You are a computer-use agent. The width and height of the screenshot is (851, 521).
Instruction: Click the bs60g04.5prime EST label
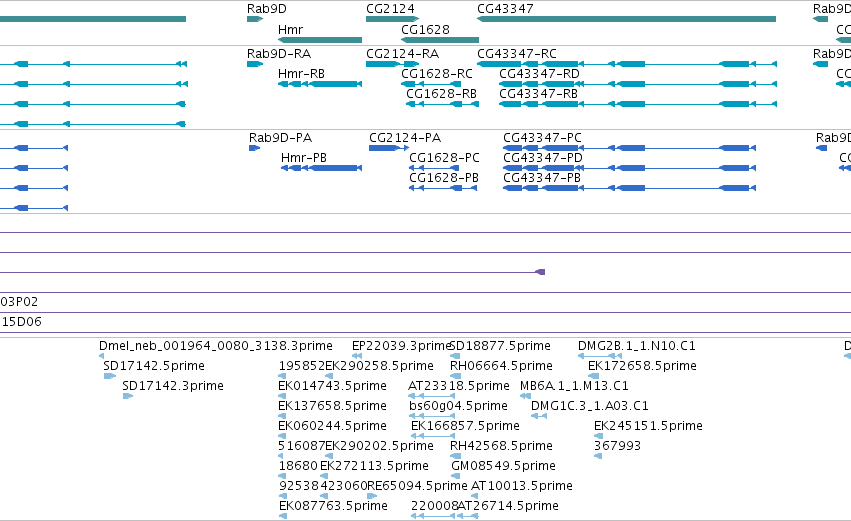pyautogui.click(x=458, y=406)
